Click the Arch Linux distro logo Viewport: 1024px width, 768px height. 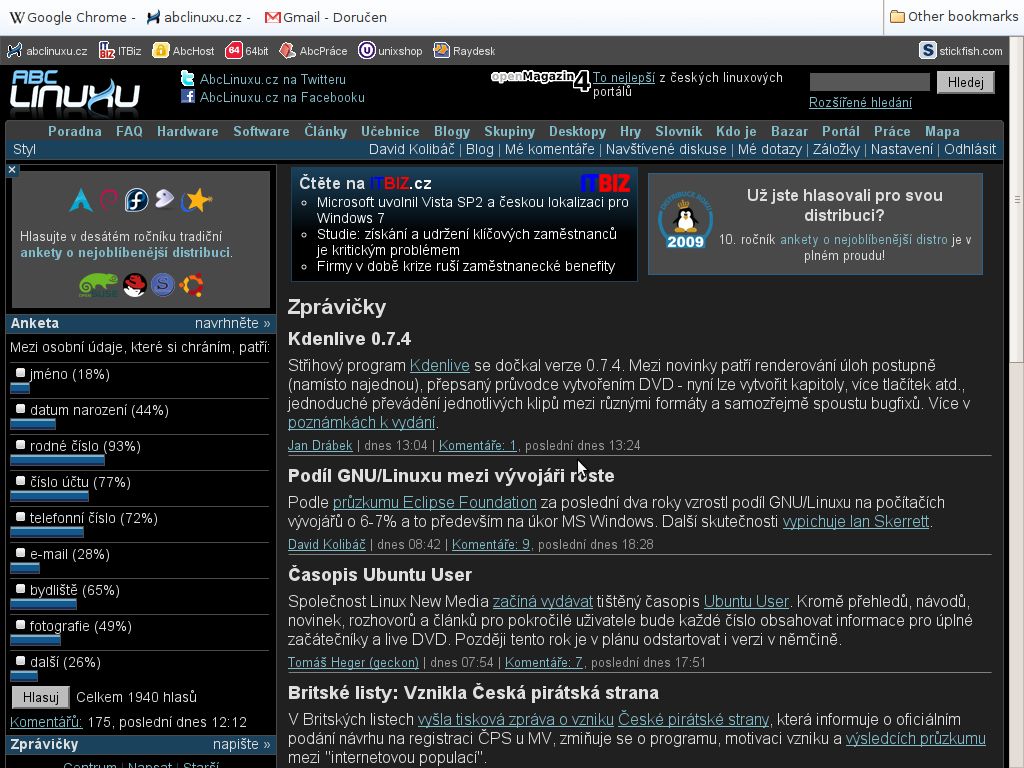tap(81, 200)
